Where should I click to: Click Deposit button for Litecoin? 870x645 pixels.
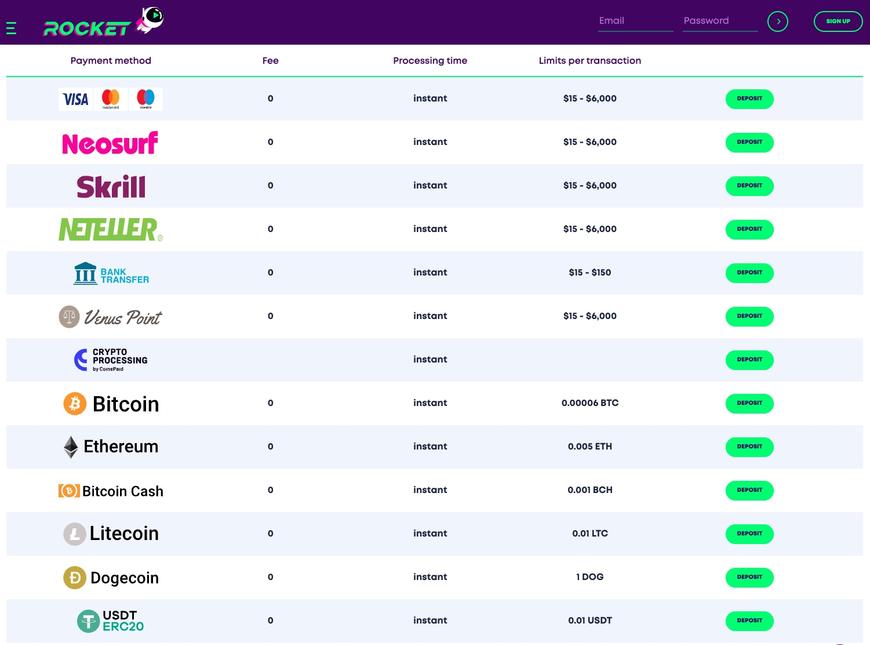tap(749, 534)
